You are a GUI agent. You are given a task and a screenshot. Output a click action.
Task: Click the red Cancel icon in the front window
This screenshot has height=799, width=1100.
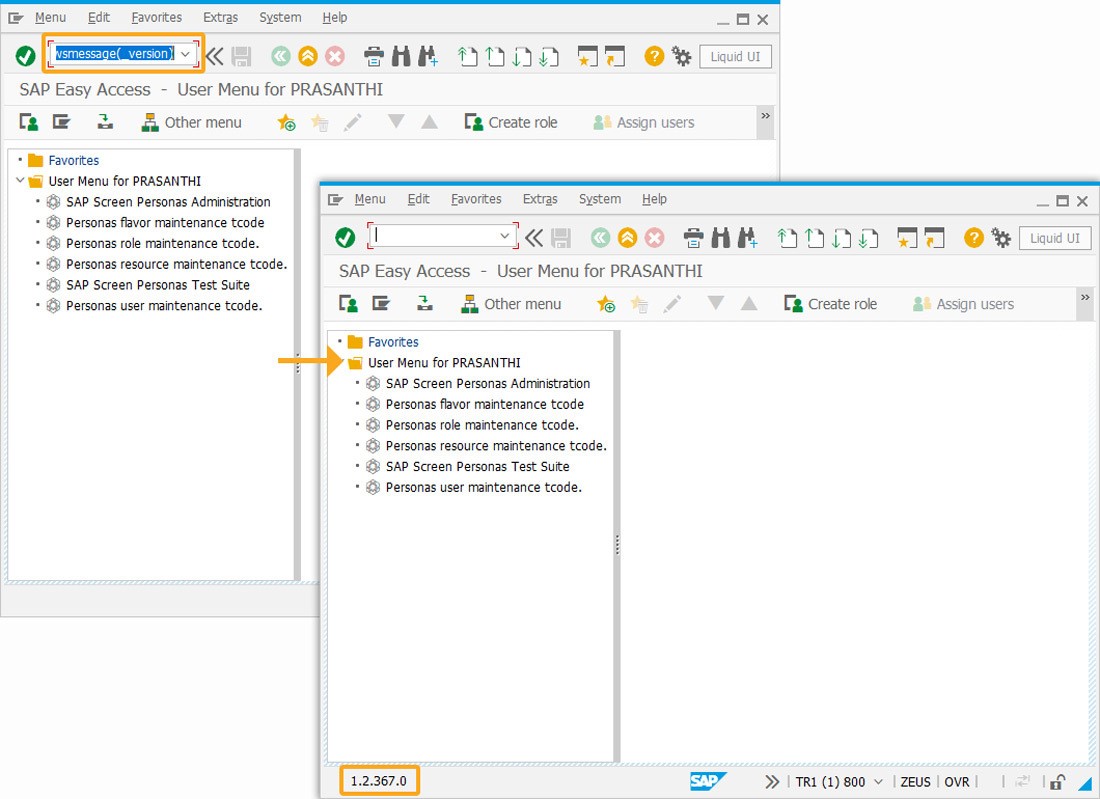point(655,238)
